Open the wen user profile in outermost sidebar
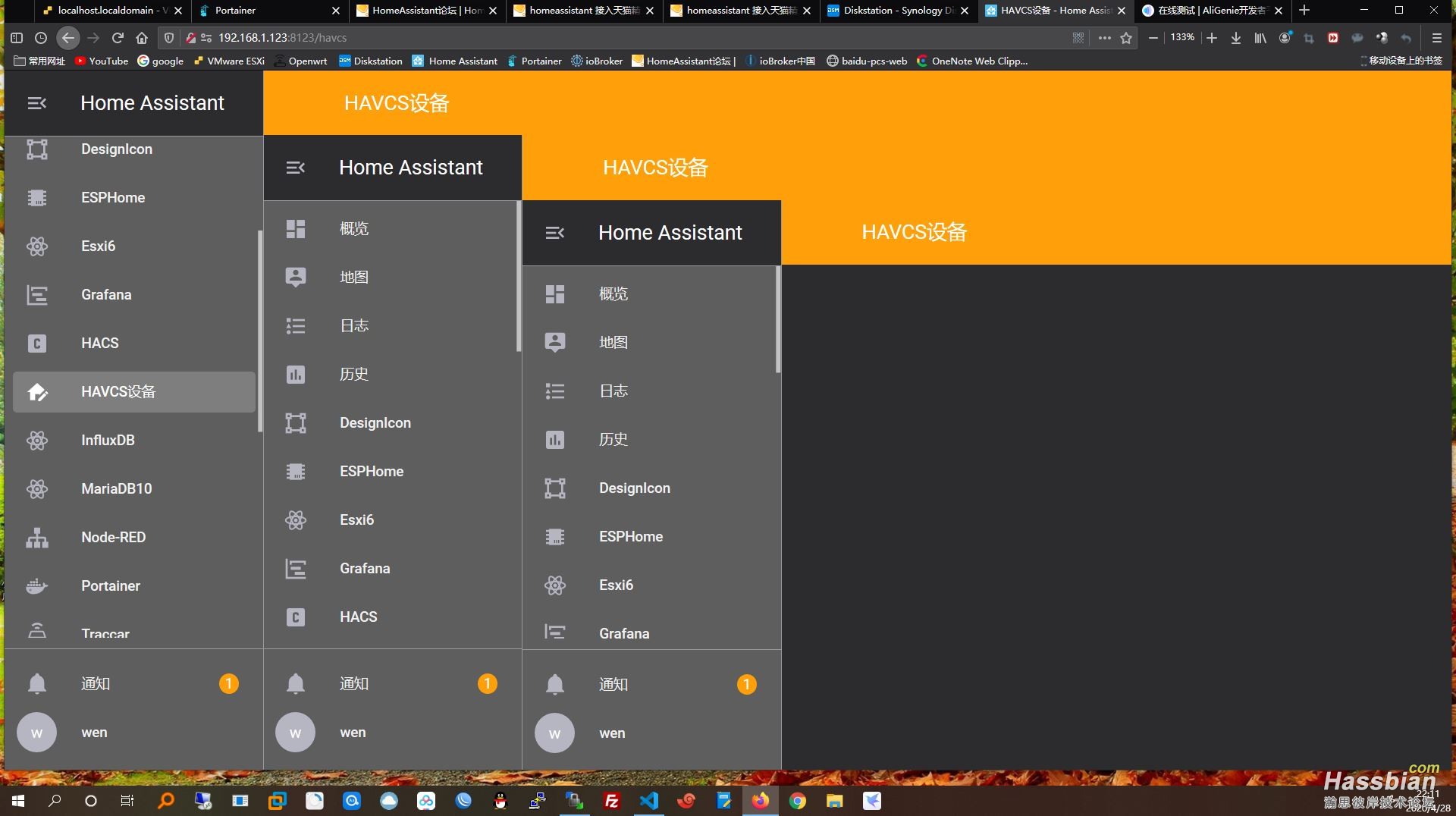Image resolution: width=1456 pixels, height=816 pixels. click(134, 733)
